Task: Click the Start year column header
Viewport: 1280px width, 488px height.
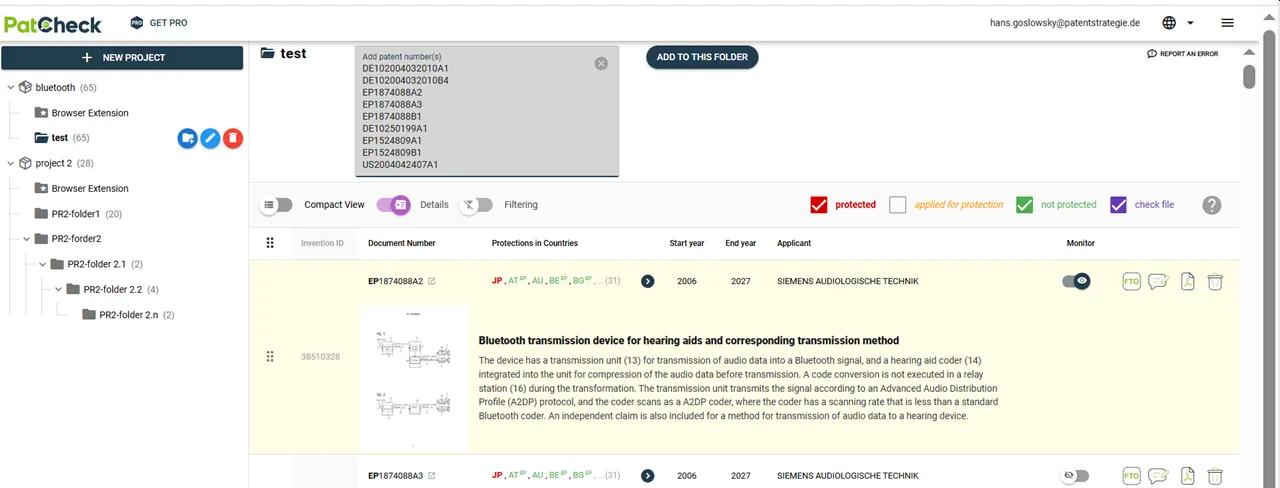Action: tap(687, 243)
